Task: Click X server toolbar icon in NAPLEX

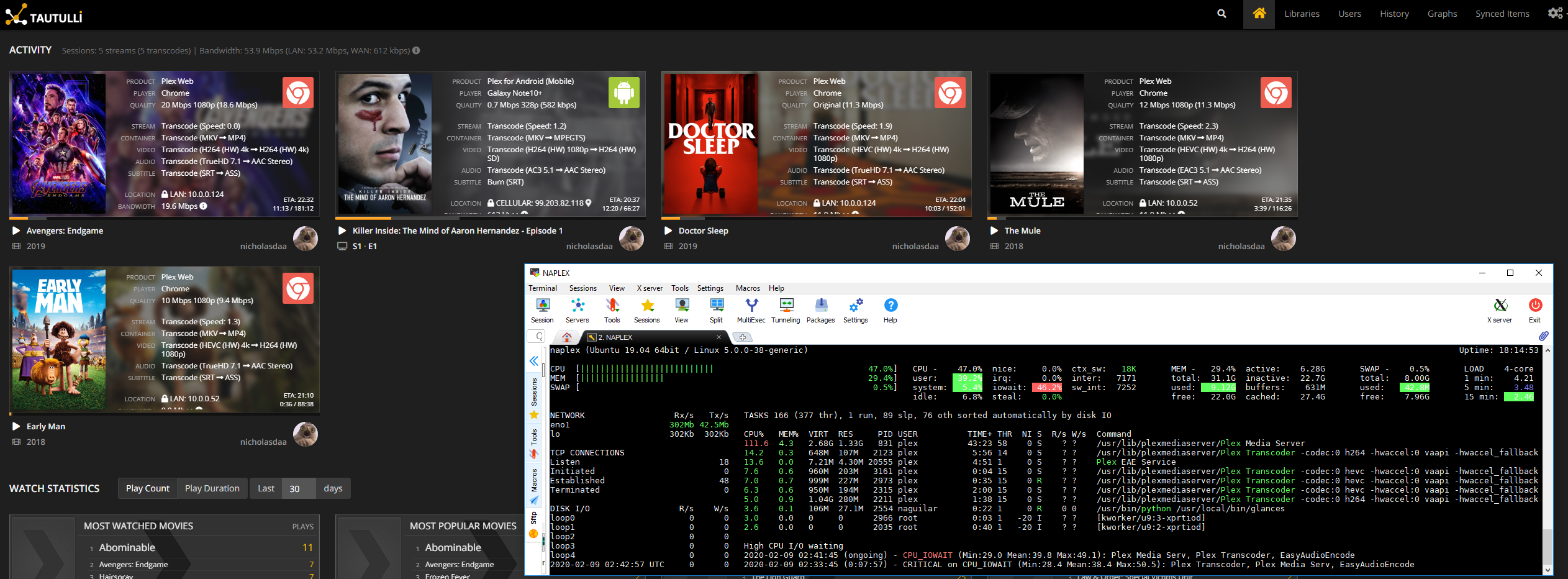Action: (1500, 311)
